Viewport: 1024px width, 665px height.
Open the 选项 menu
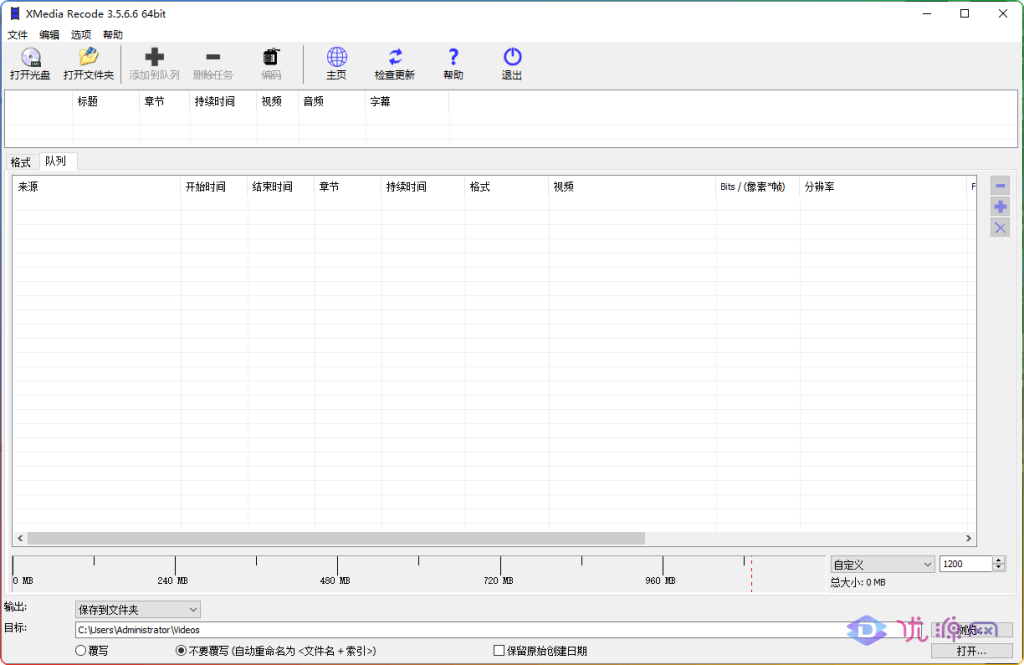pos(81,35)
